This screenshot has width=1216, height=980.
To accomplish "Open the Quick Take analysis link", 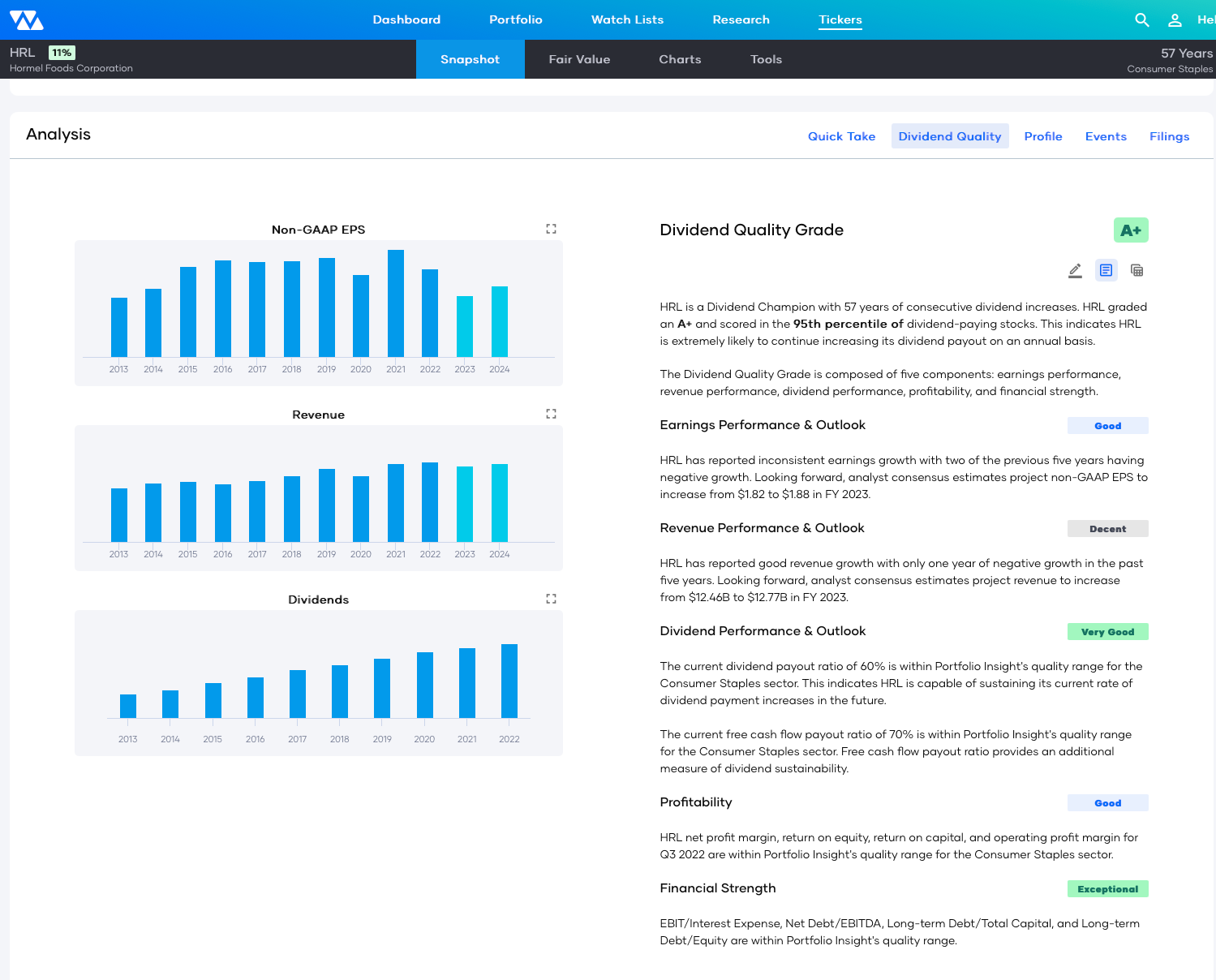I will [841, 135].
